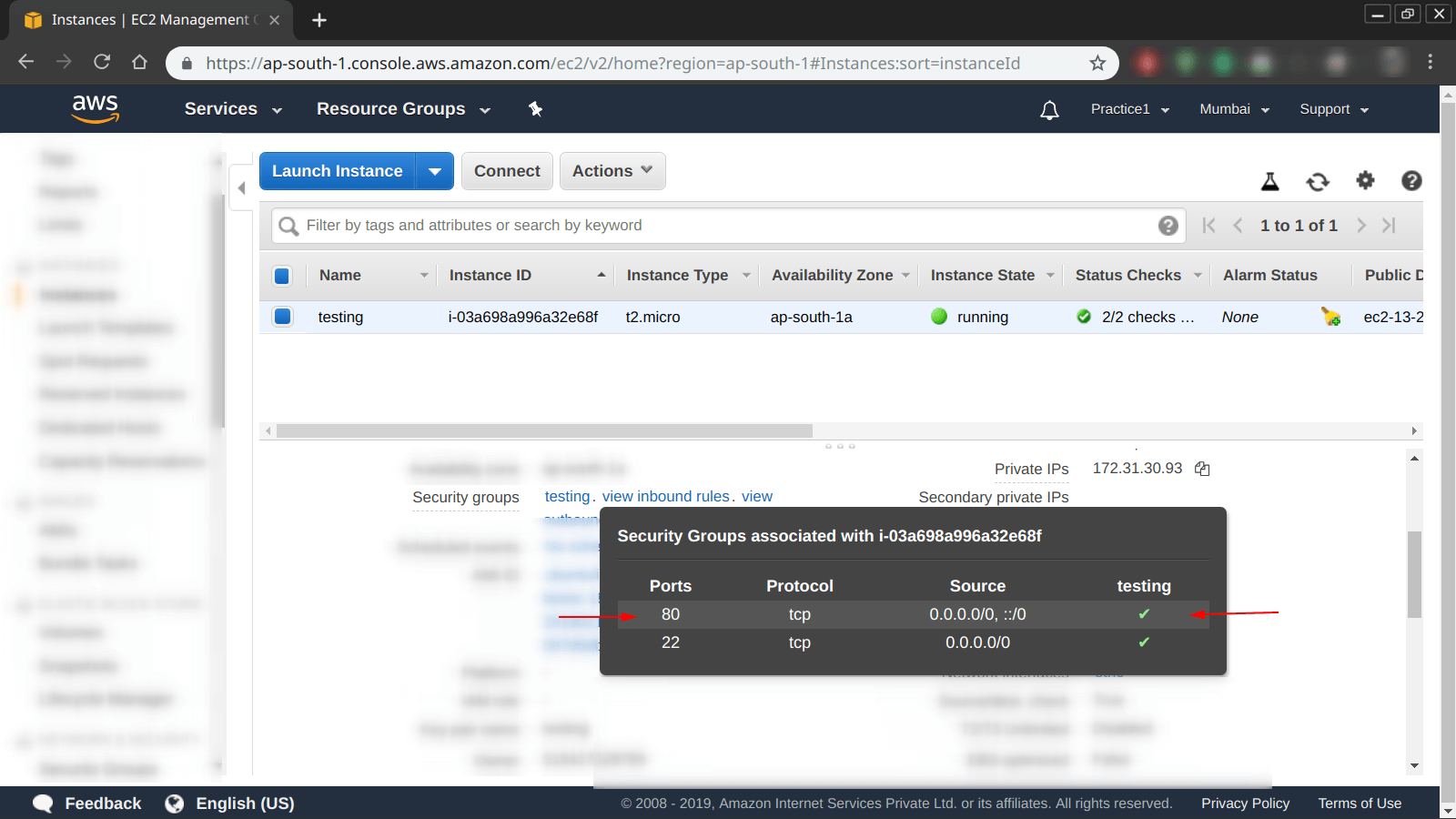The width and height of the screenshot is (1456, 819).
Task: Click port 22 row in security group popup
Action: coord(914,642)
